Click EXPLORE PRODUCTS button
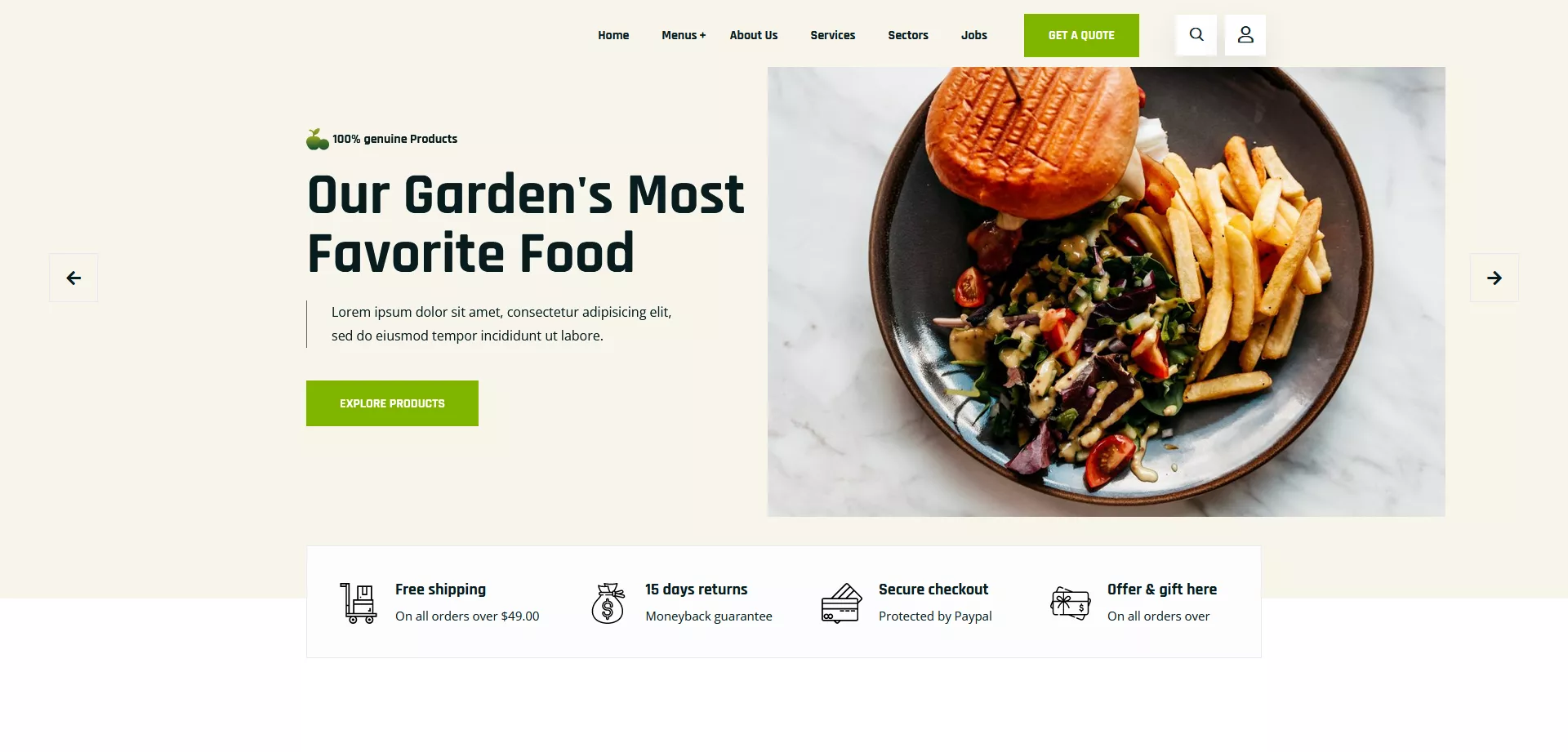The width and height of the screenshot is (1568, 752). [392, 403]
